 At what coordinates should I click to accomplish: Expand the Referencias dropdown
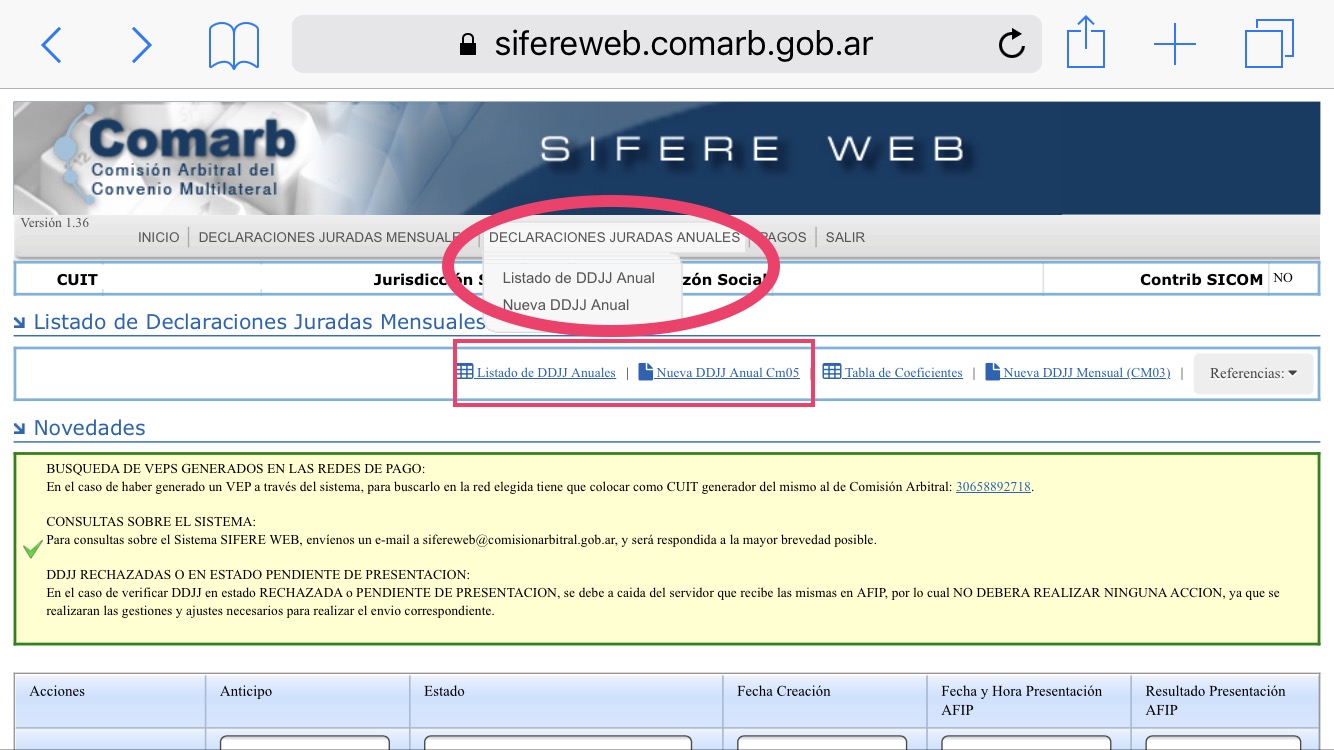[x=1253, y=373]
